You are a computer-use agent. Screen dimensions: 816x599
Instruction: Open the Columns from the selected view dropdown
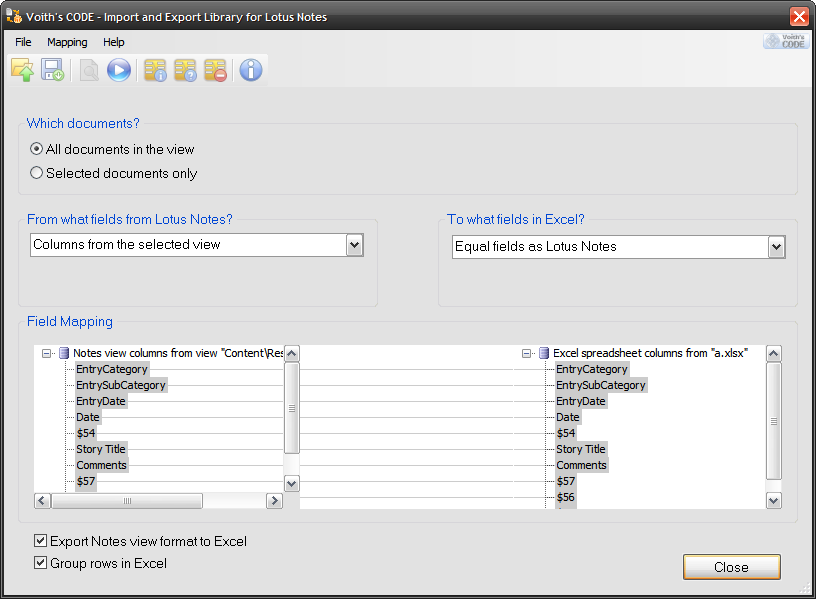pos(354,245)
